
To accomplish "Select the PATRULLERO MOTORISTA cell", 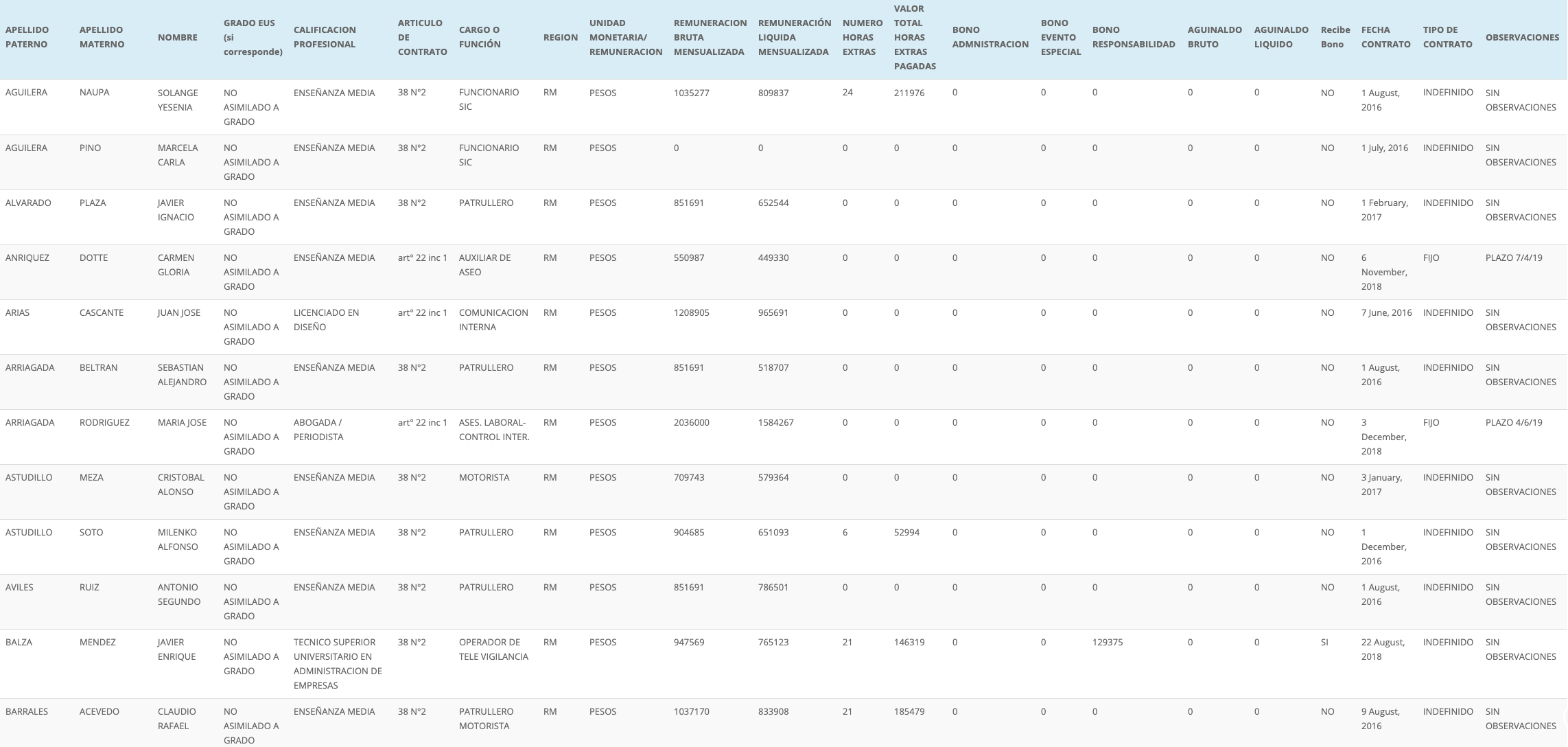I will coord(487,719).
